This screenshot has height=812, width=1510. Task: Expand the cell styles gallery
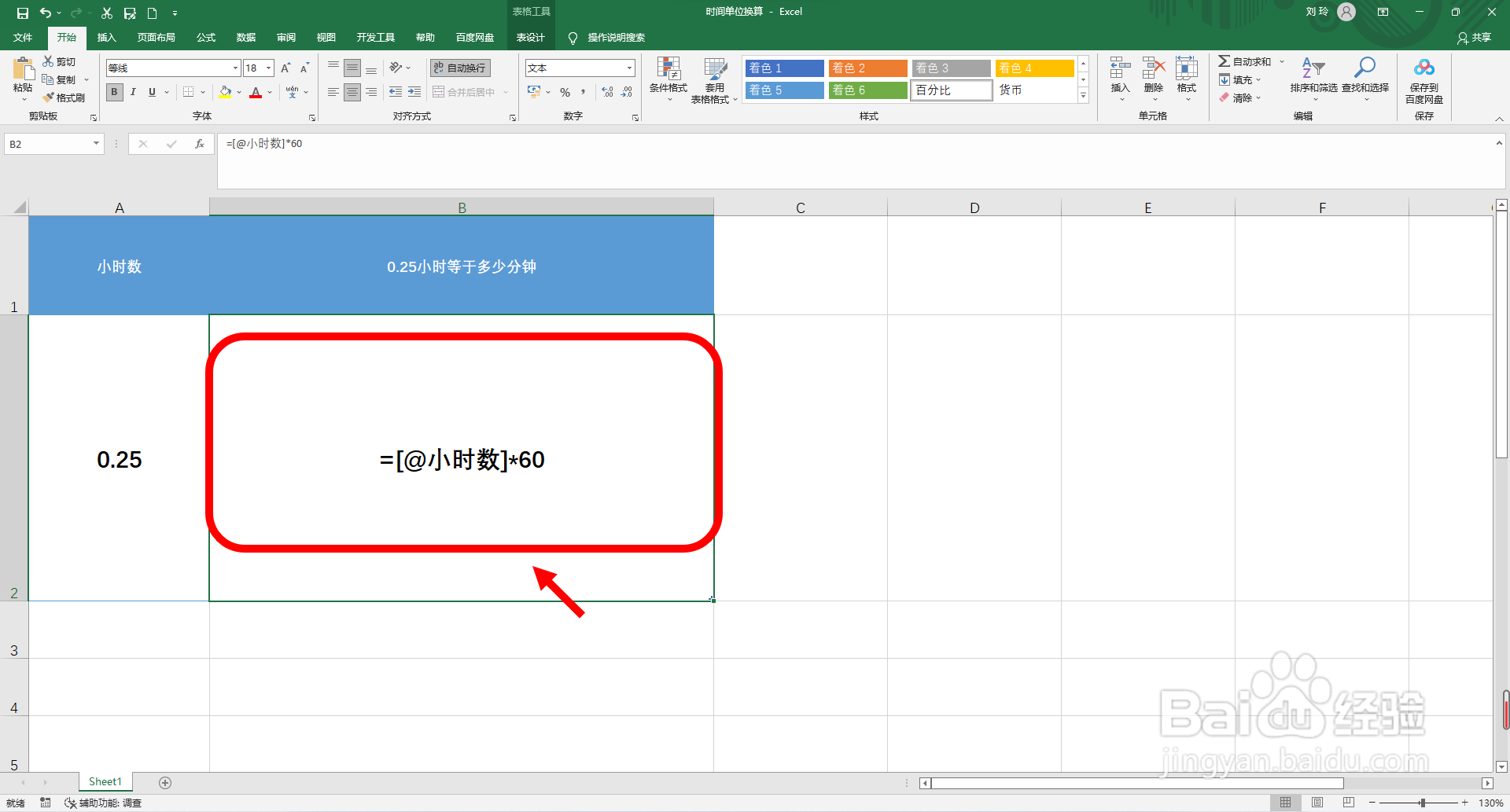[x=1083, y=96]
